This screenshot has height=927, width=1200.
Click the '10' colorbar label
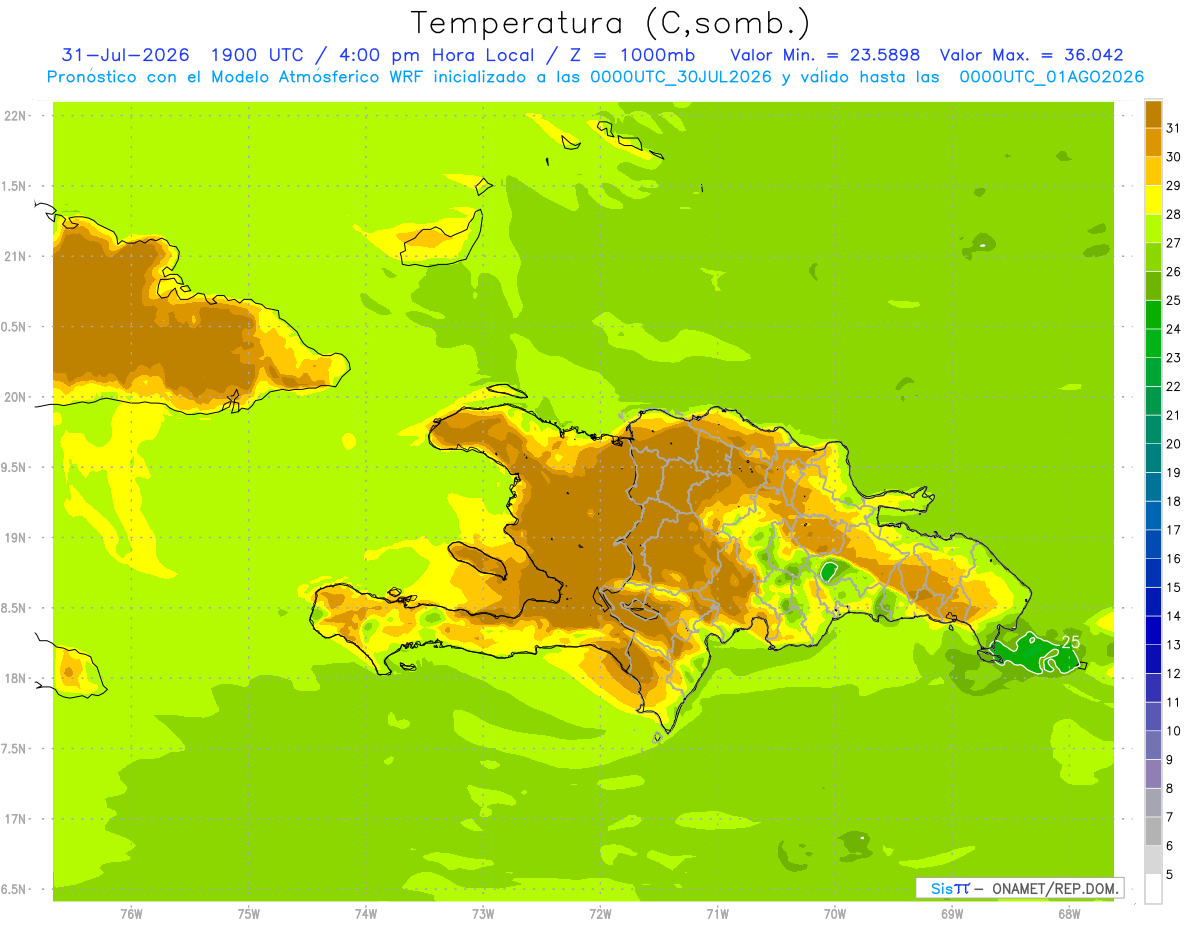click(x=1173, y=731)
